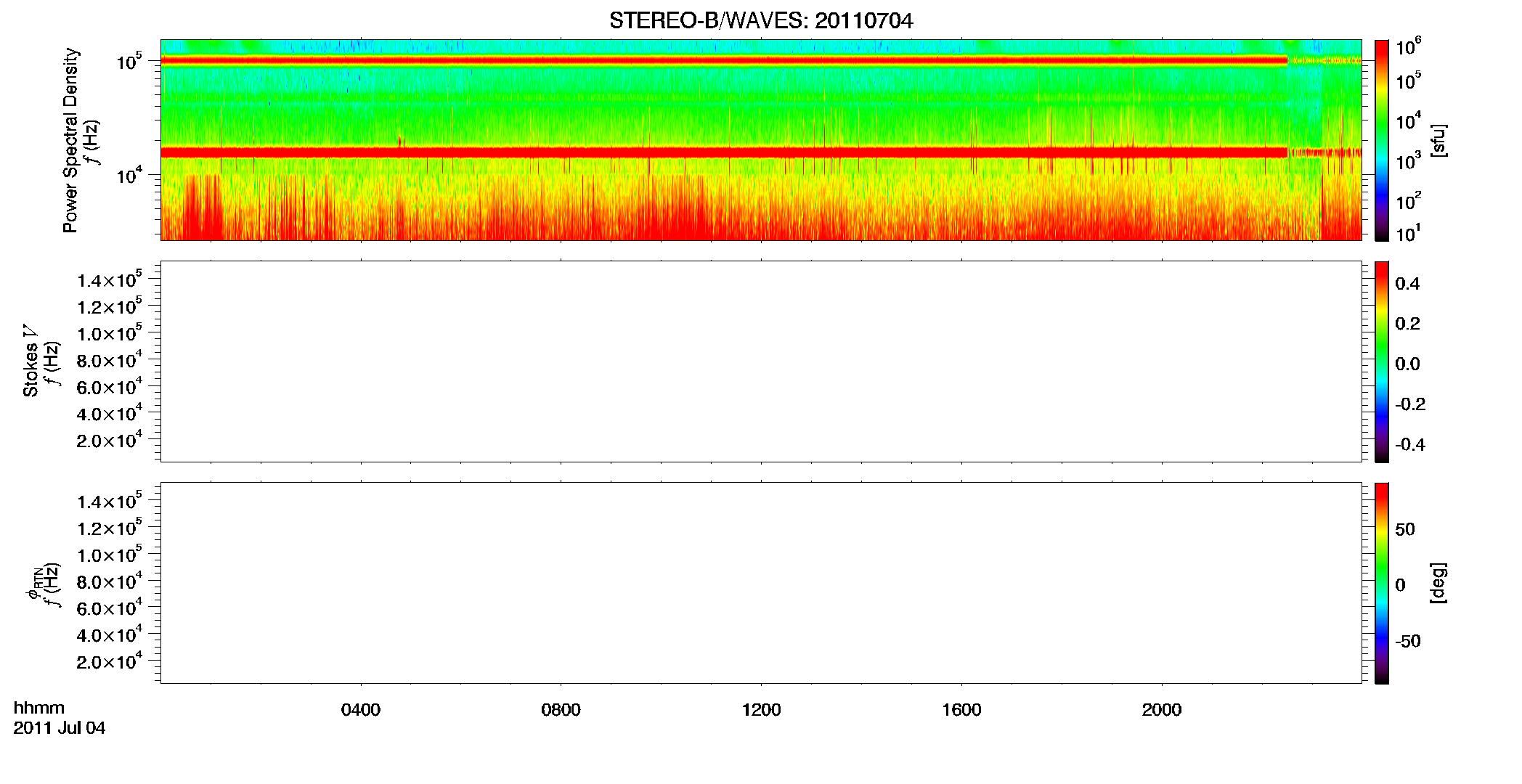This screenshot has height=784, width=1522.
Task: Click the 0400 time tick label
Action: [x=361, y=710]
